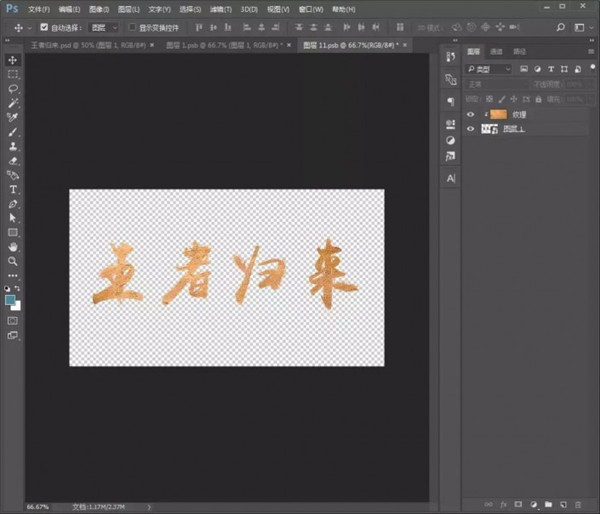Select the Zoom tool
The image size is (600, 514).
pos(13,261)
